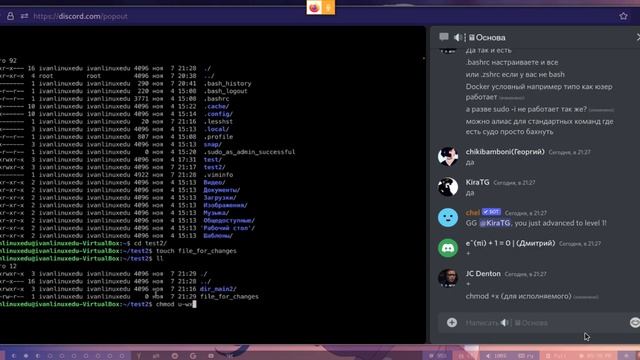Viewport: 640px width, 360px height.
Task: Click the message 'chmod +x (для исполняемого)'
Action: pos(518,296)
